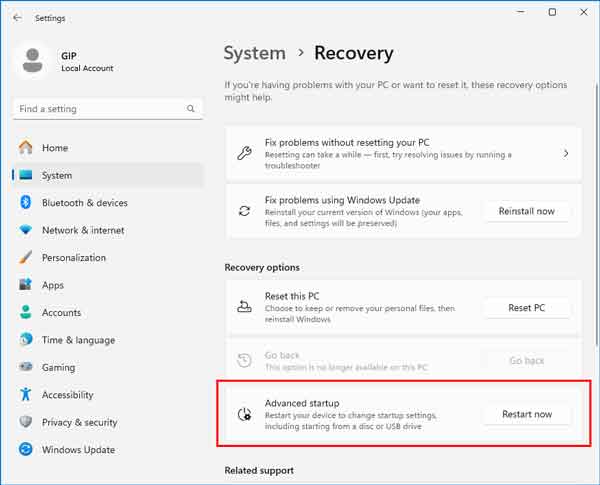Open Privacy & security settings

click(108, 422)
